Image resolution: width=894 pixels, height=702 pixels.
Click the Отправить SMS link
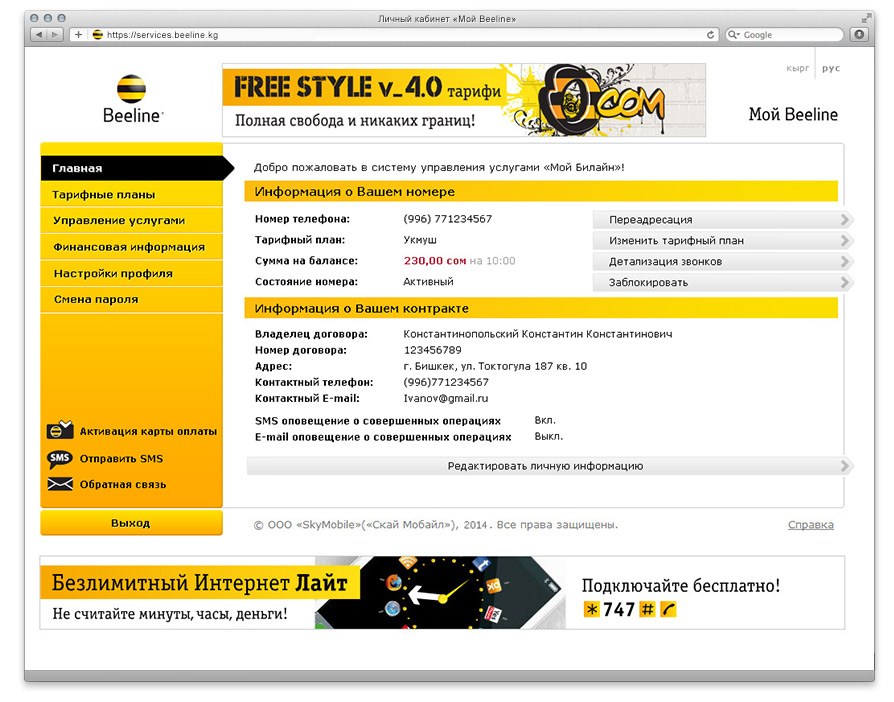(x=121, y=458)
